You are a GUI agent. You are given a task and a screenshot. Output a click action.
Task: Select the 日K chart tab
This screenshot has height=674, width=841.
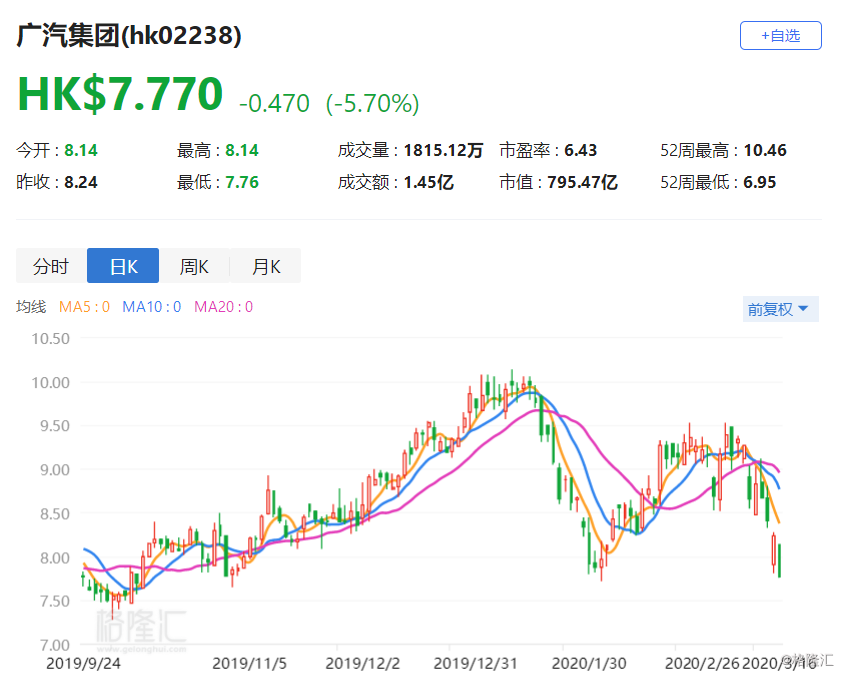(123, 265)
